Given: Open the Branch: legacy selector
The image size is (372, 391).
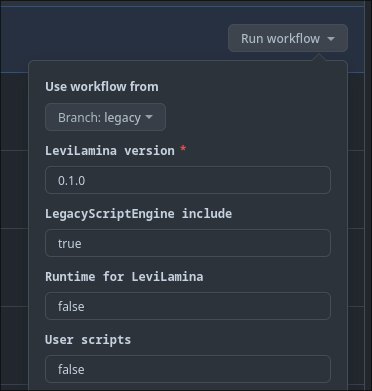Looking at the screenshot, I should [105, 117].
